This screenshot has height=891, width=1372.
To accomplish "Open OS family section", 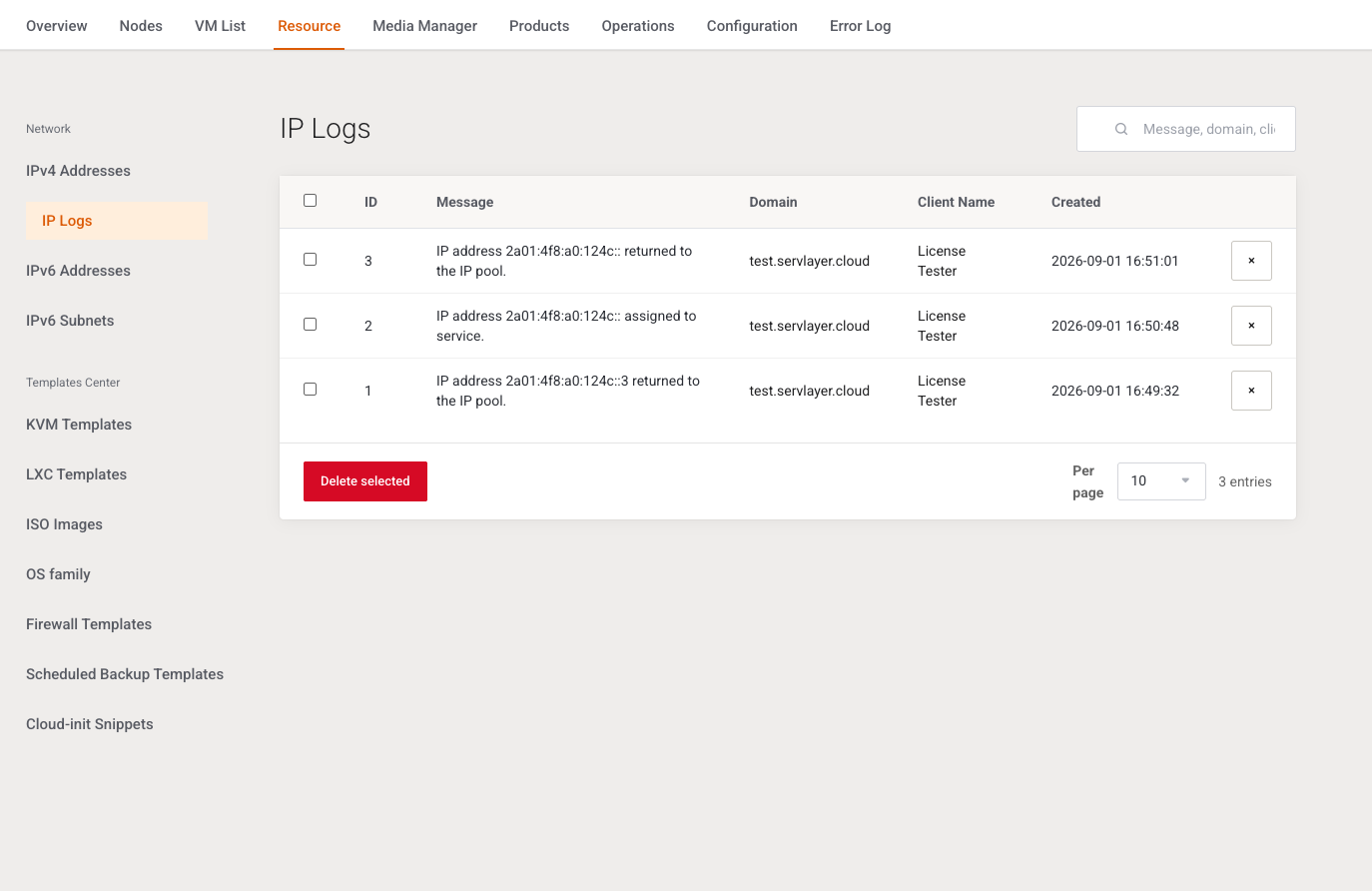I will click(58, 574).
